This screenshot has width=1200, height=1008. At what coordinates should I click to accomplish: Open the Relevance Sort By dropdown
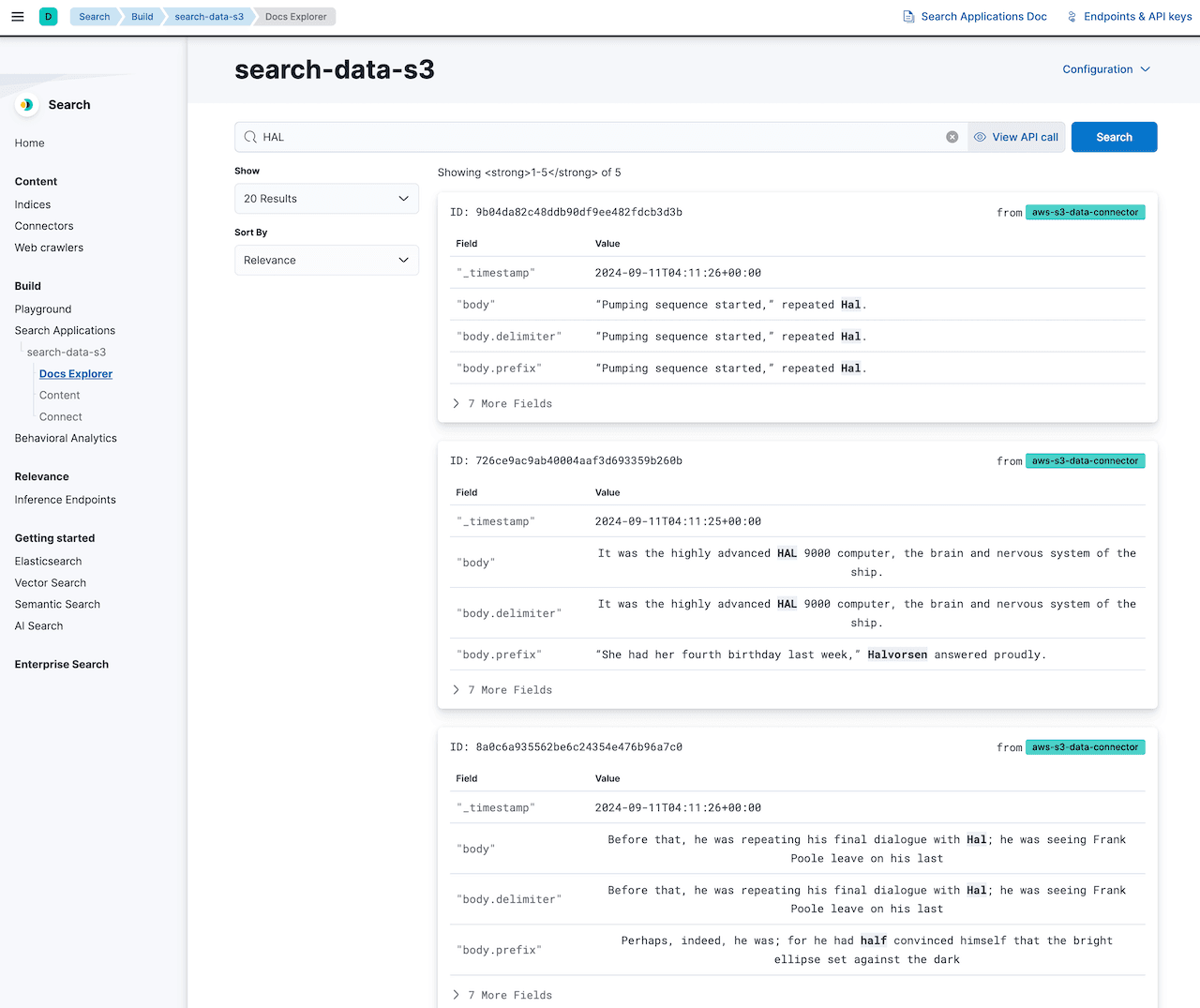[326, 260]
